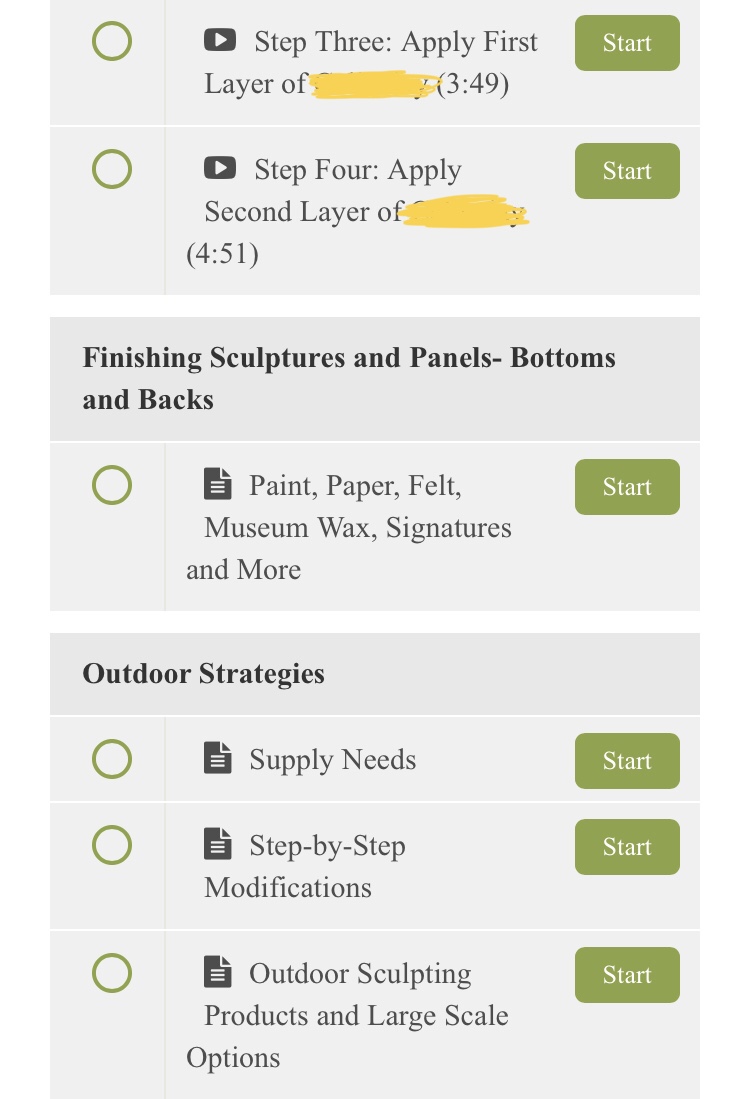The height and width of the screenshot is (1099, 750).
Task: Click document icon beside Outdoor Sculpting Products
Action: [217, 971]
